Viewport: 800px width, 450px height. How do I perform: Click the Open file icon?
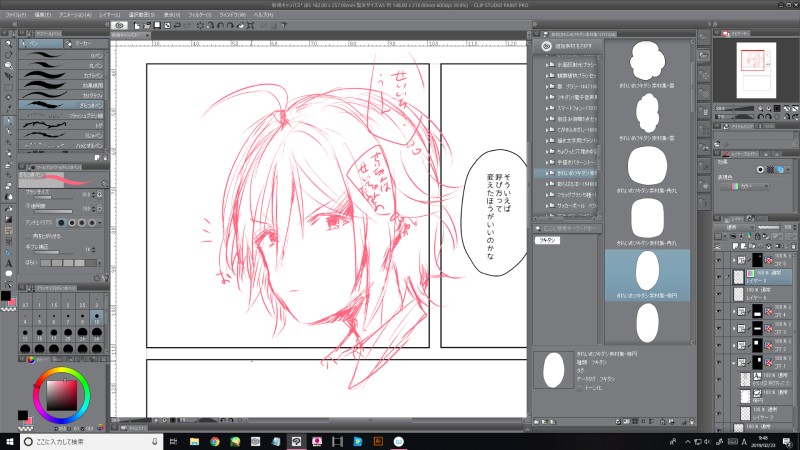[x=147, y=25]
